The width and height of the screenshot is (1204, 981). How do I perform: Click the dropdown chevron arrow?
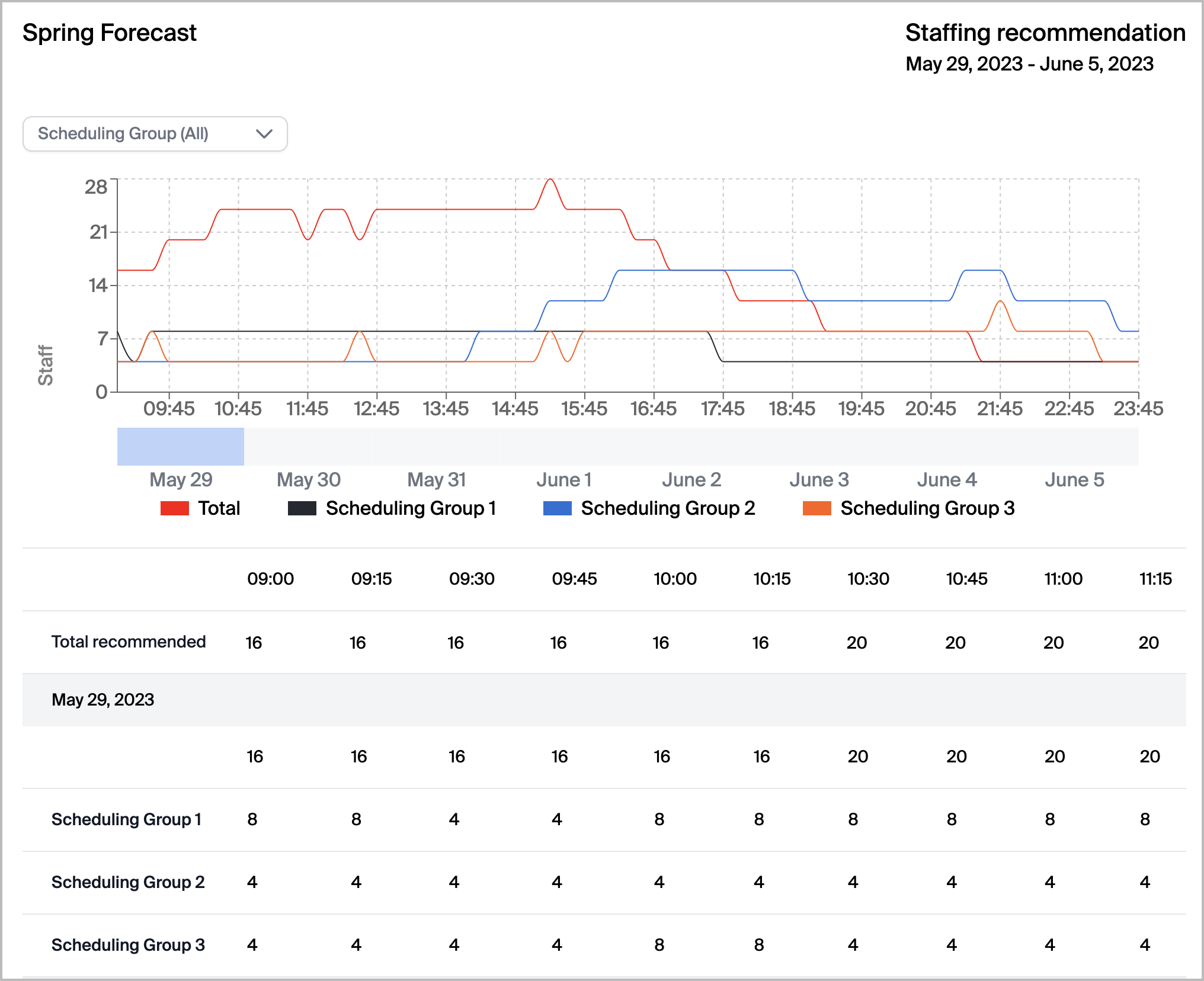(x=264, y=134)
